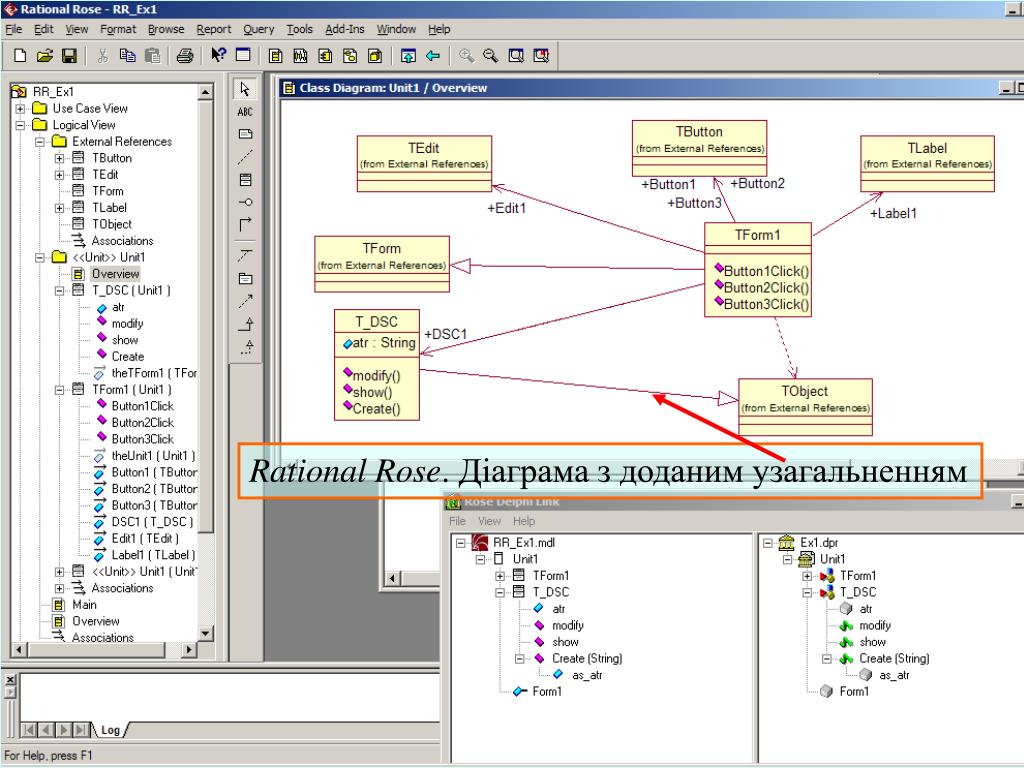
Task: Click the browser tree scroll-up arrow
Action: [205, 92]
